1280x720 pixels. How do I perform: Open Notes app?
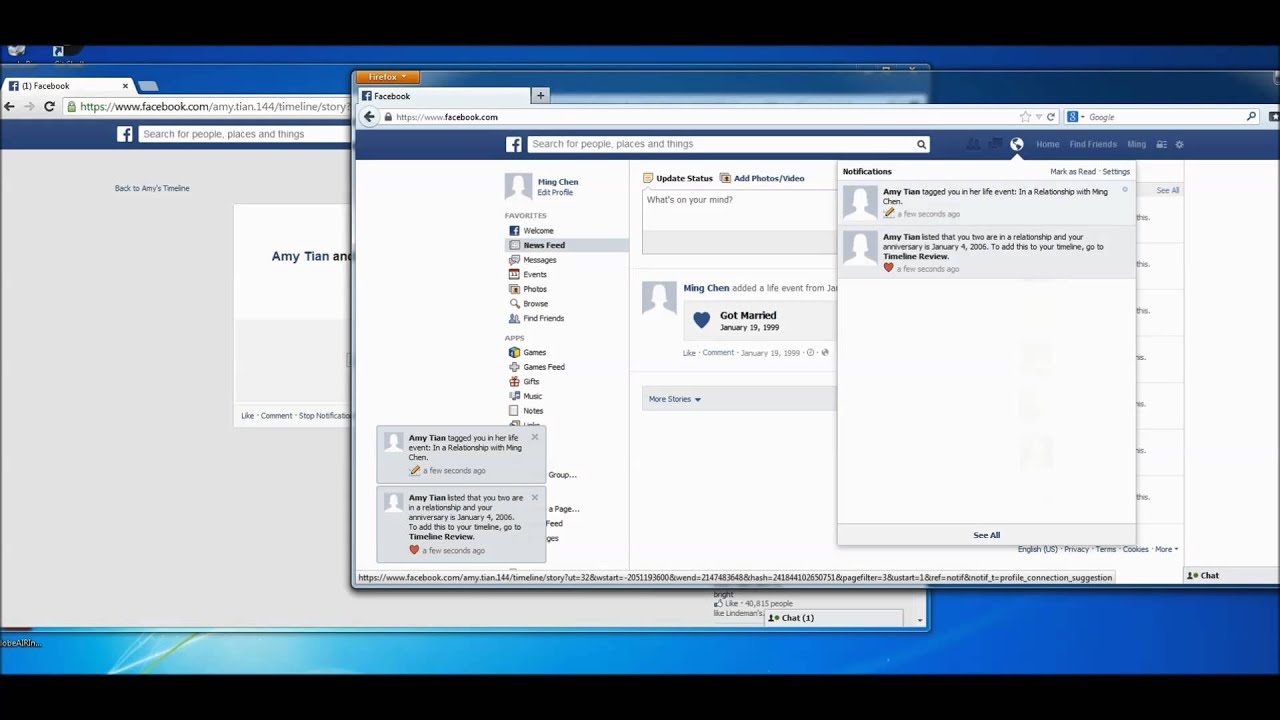click(533, 411)
